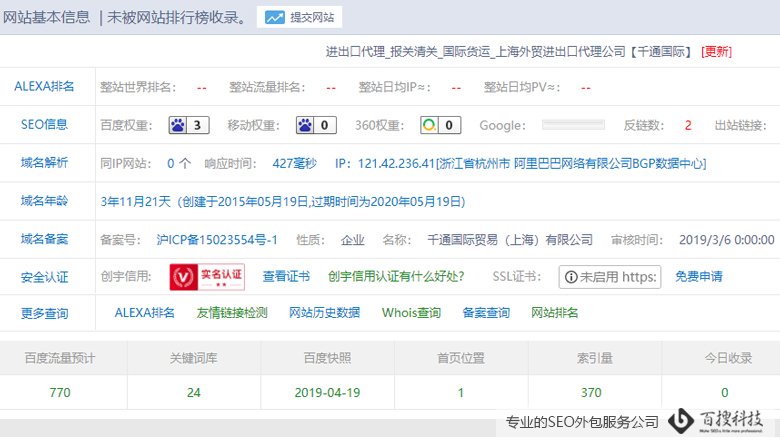
Task: Click the chart icon in 提交网站 button
Action: tap(275, 17)
